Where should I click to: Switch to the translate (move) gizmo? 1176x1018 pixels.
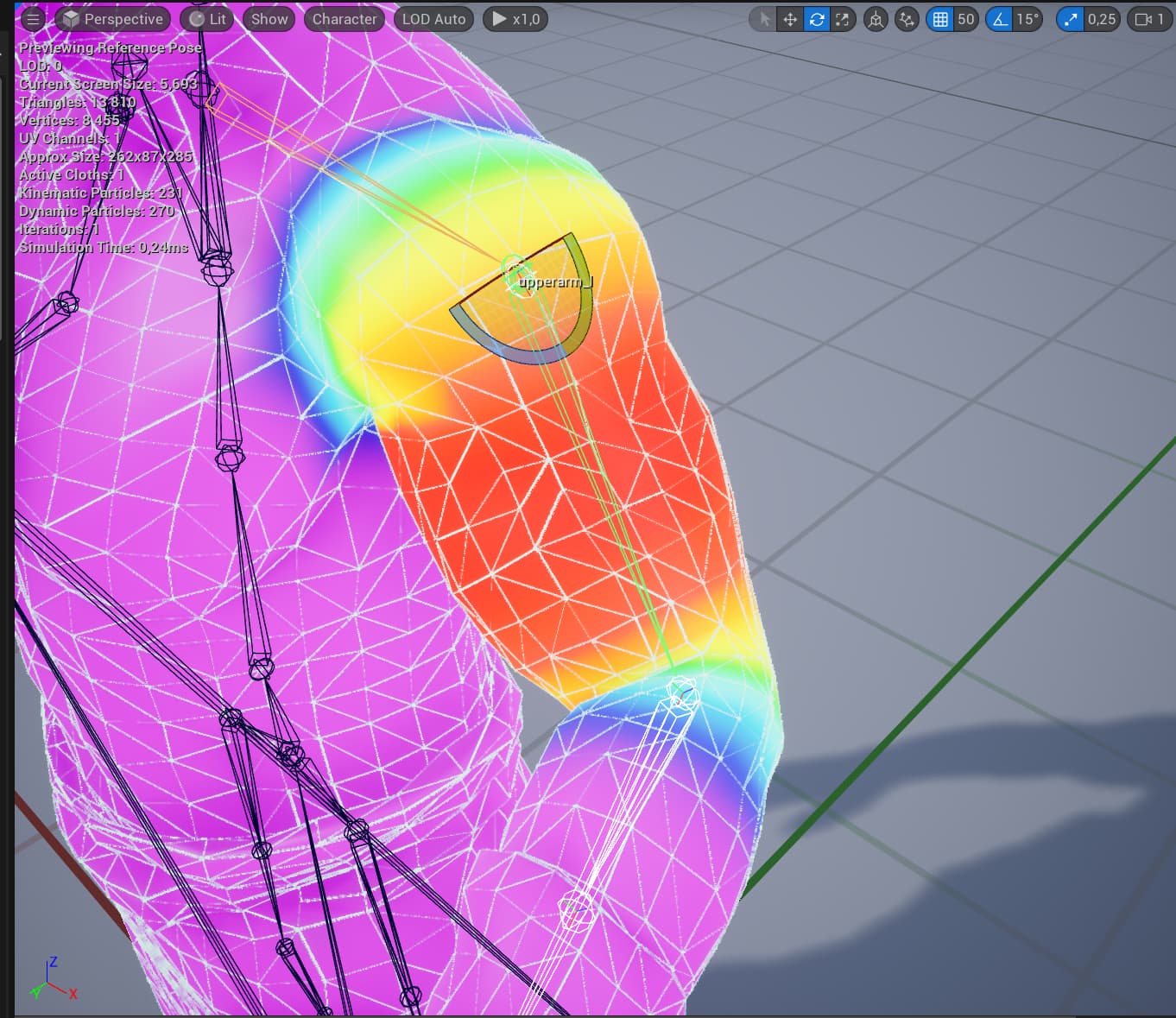click(x=789, y=19)
